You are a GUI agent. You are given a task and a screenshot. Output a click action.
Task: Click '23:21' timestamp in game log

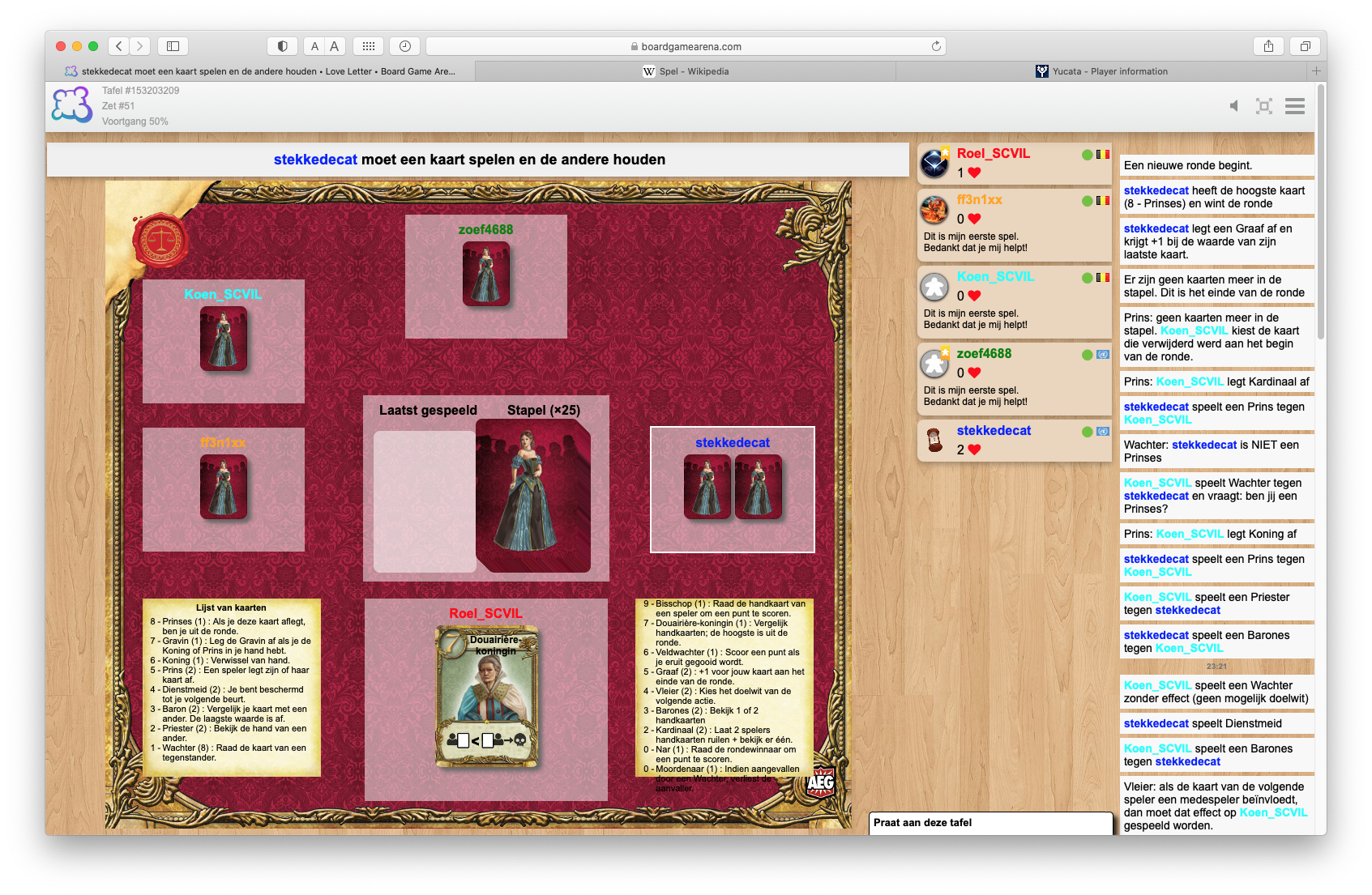[1216, 667]
